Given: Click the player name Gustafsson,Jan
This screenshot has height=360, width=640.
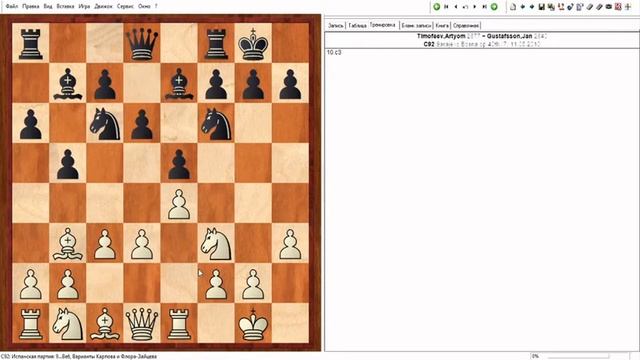Looking at the screenshot, I should coord(509,36).
